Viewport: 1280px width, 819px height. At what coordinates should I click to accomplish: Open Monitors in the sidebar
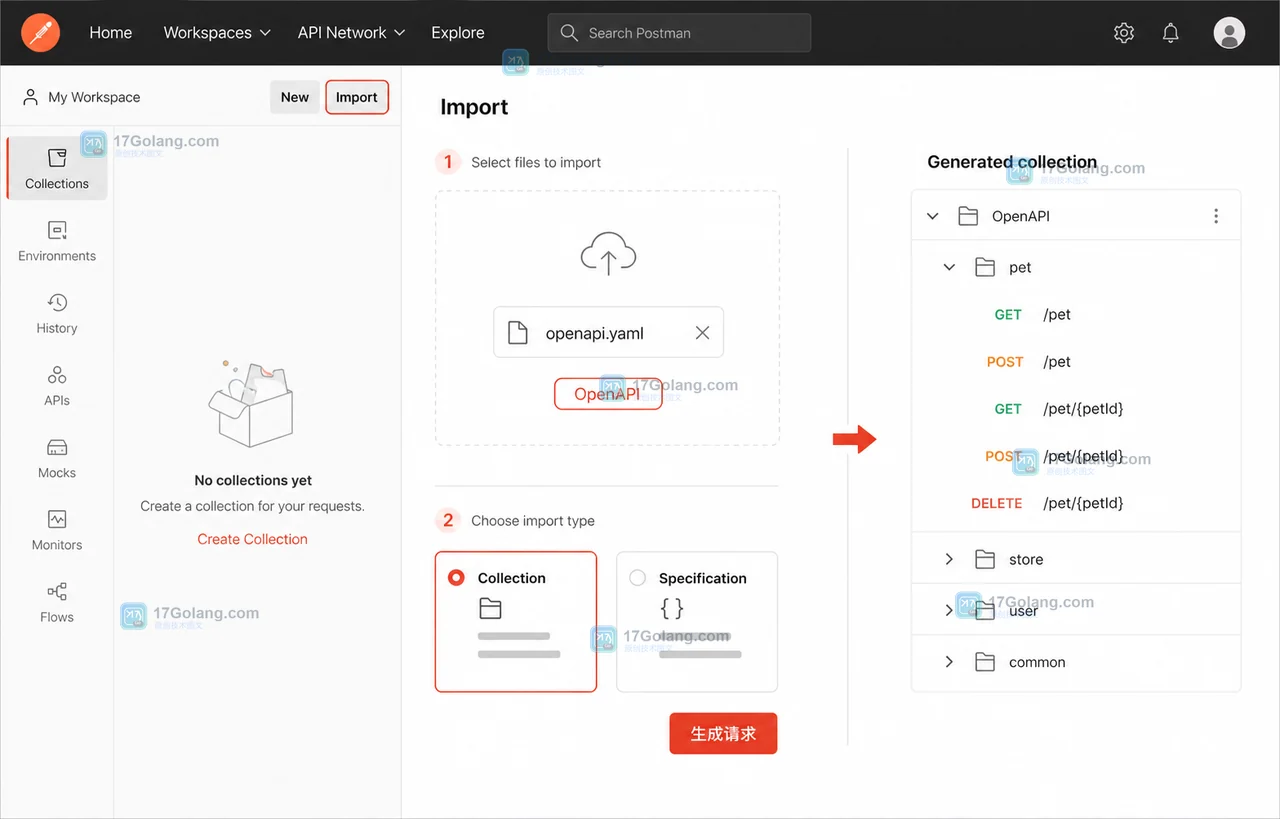(x=57, y=531)
